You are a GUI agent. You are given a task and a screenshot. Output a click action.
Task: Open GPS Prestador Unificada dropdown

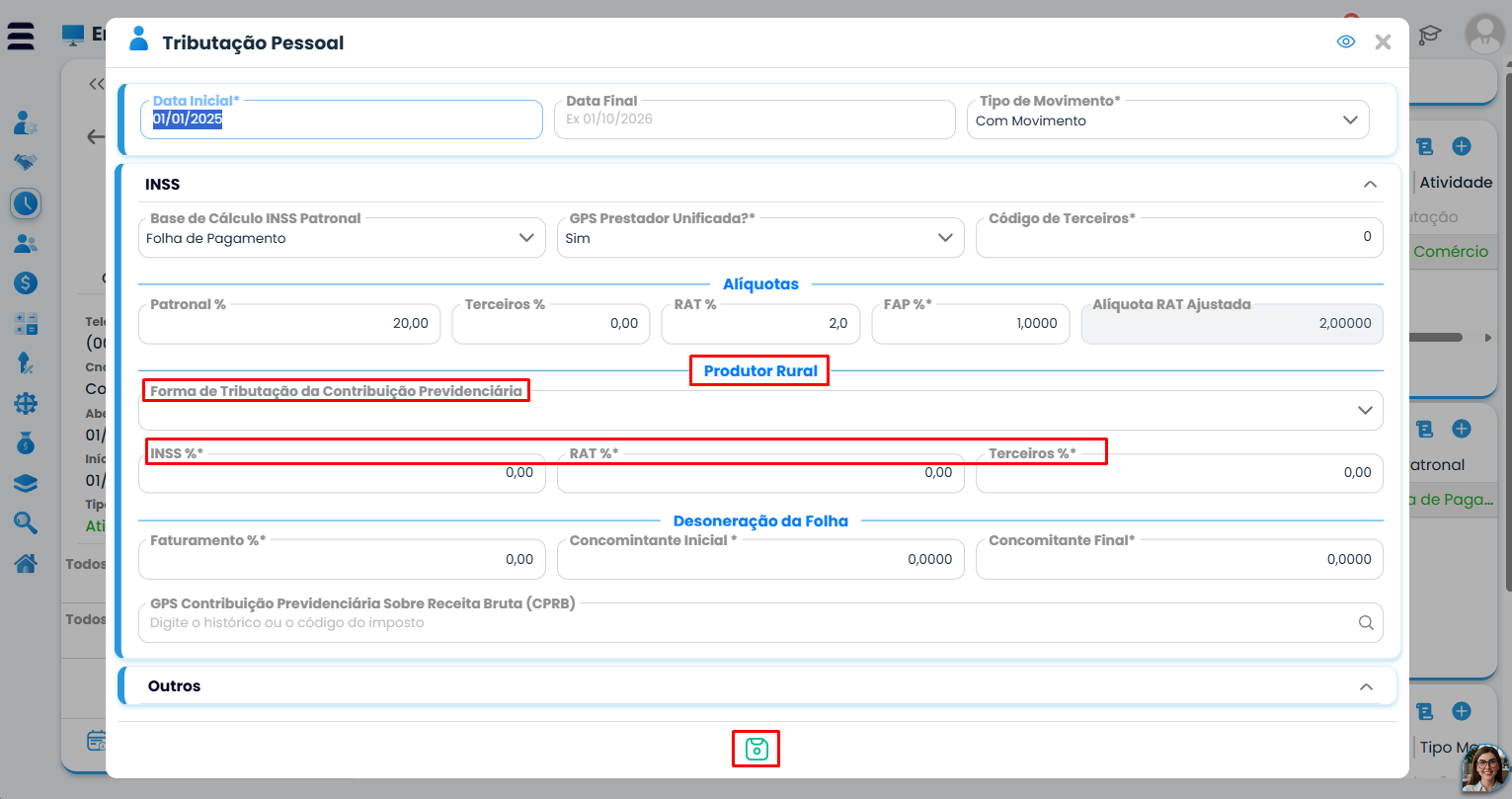[760, 237]
